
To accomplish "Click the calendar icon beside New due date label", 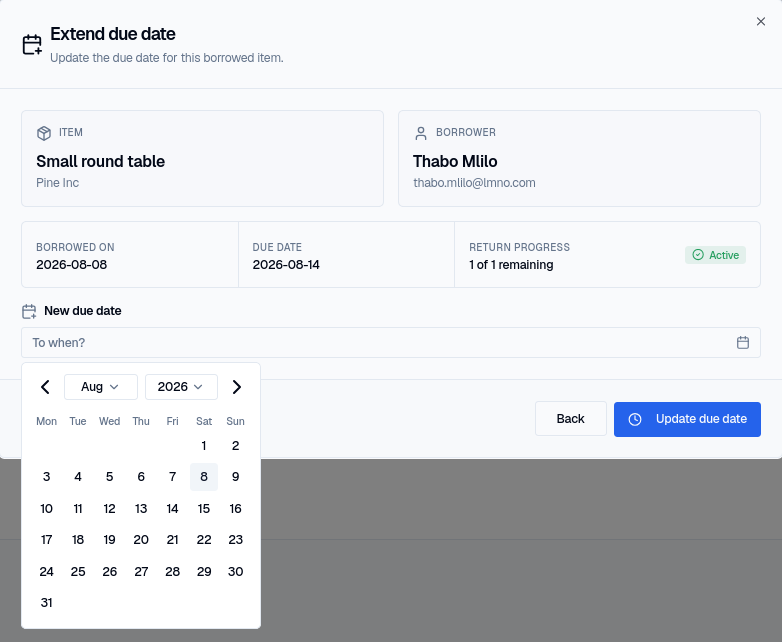I will 29,311.
